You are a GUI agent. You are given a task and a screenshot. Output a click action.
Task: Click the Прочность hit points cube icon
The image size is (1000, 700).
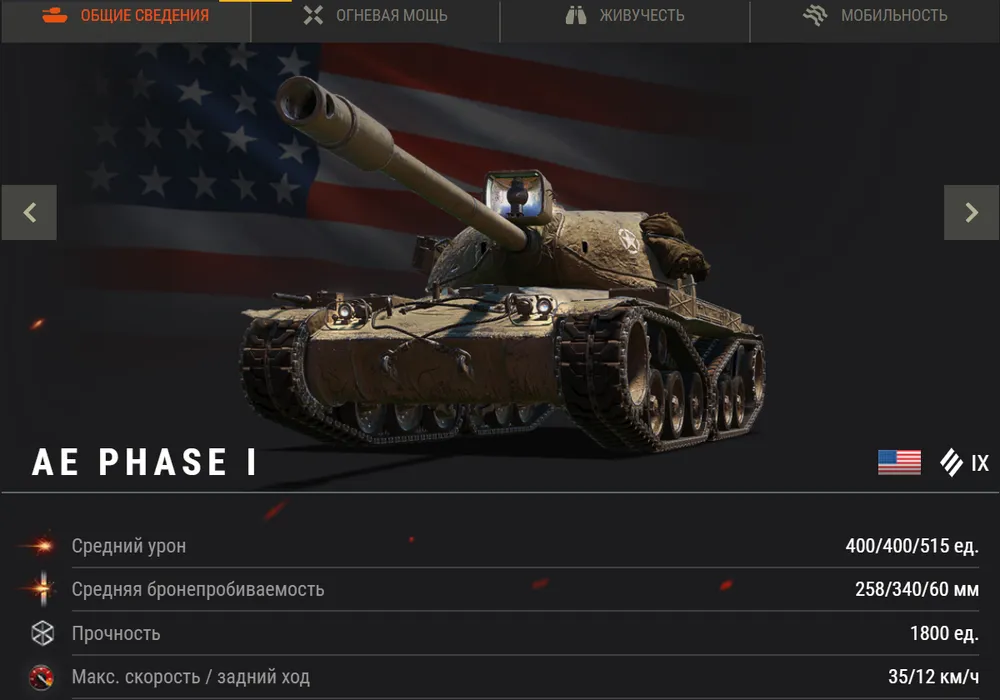coord(43,633)
